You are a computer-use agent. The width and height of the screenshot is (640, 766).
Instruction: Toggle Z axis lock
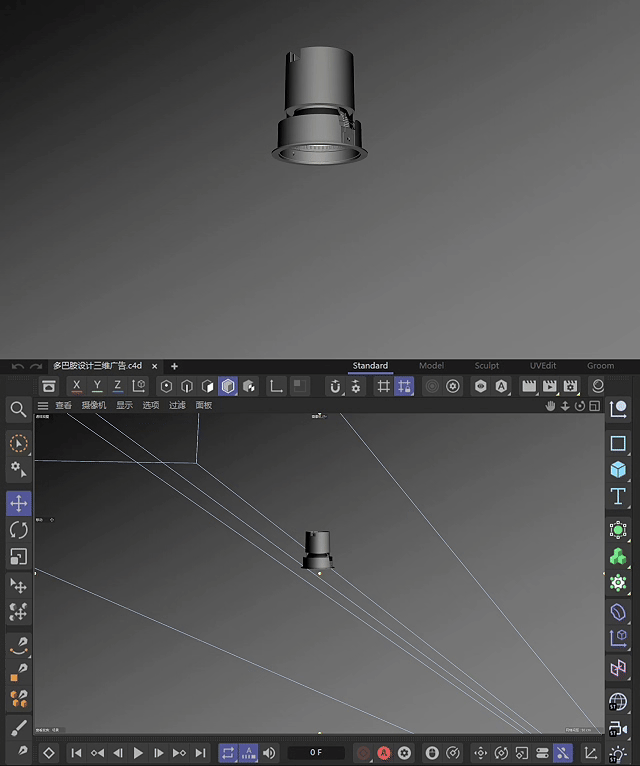[x=118, y=386]
